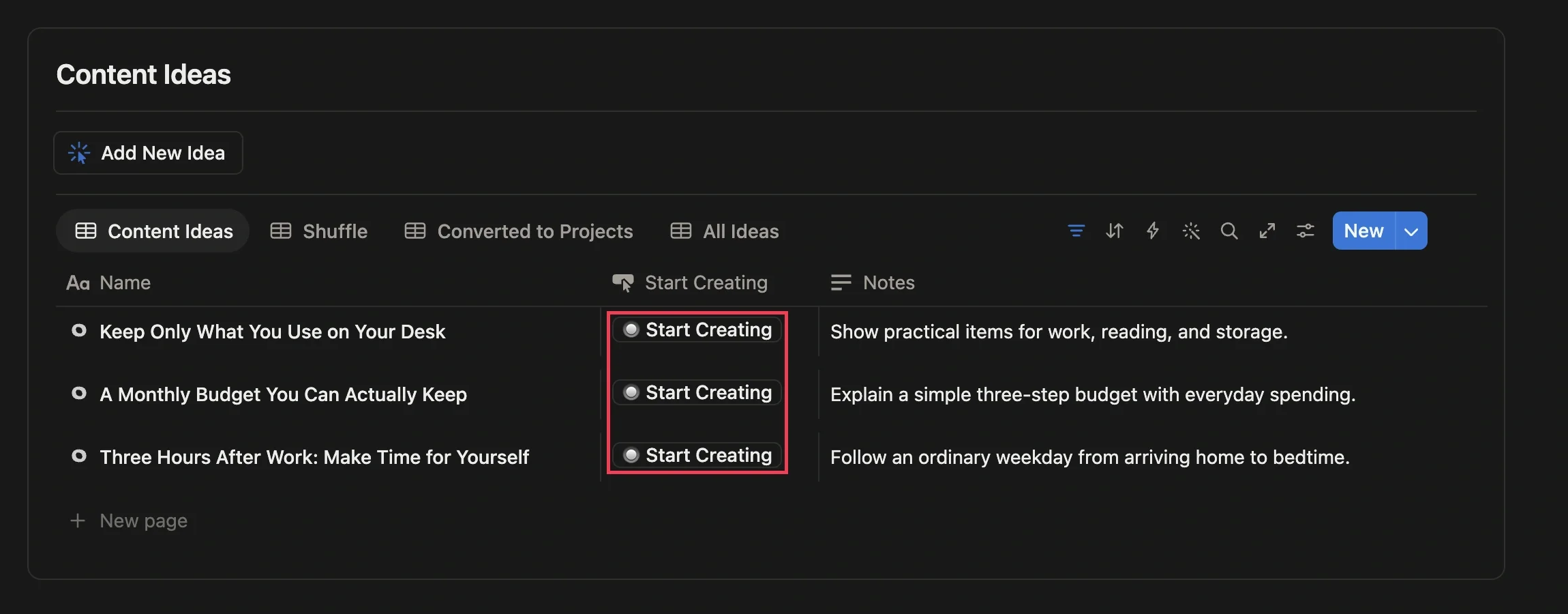The height and width of the screenshot is (614, 1568).
Task: Click Start Creating for Three Hours After Work
Action: point(697,456)
